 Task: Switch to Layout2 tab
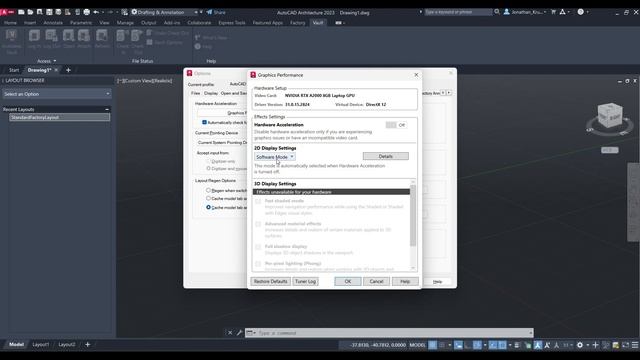pos(67,344)
